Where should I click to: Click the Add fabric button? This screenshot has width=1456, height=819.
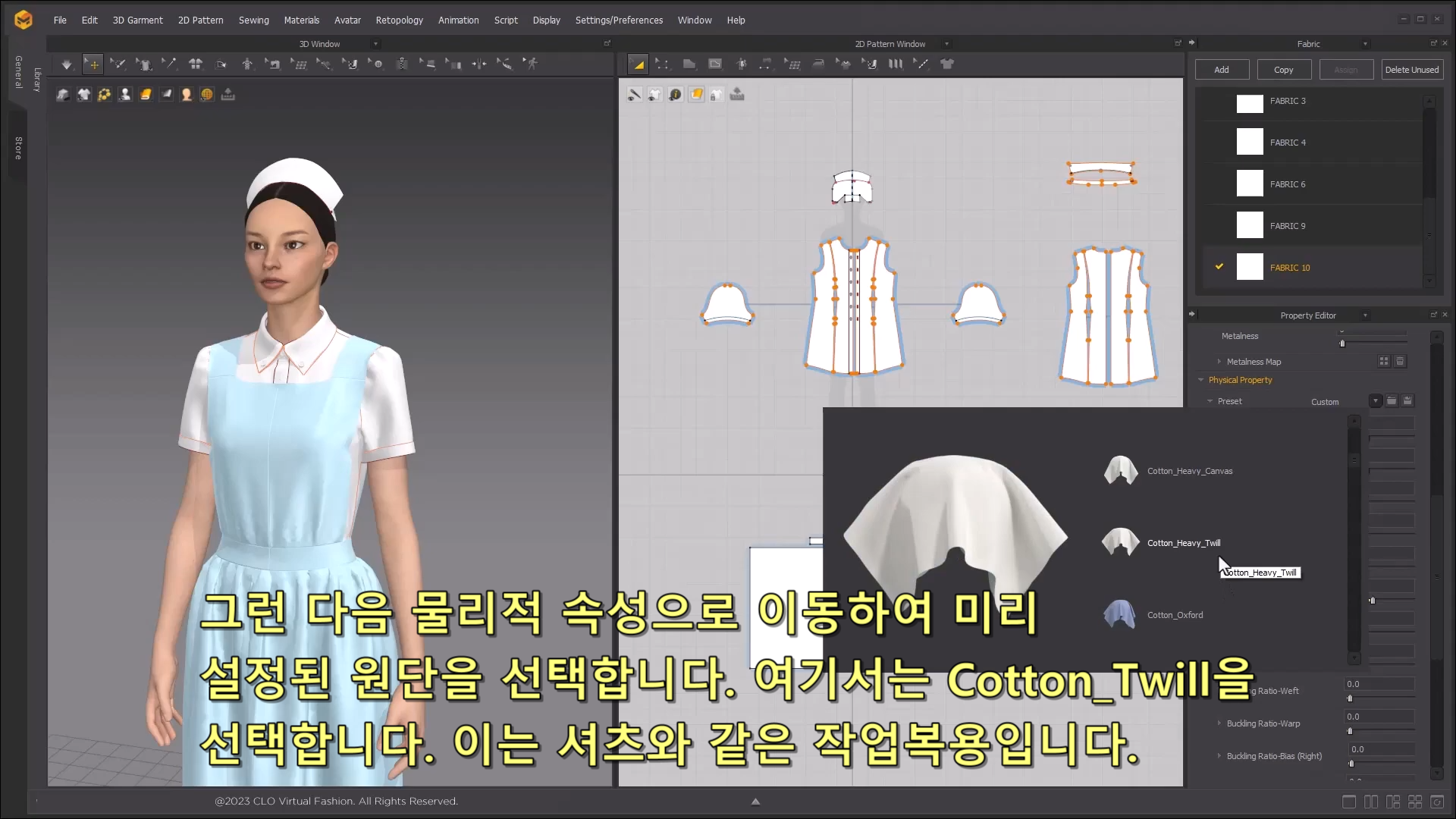coord(1222,70)
